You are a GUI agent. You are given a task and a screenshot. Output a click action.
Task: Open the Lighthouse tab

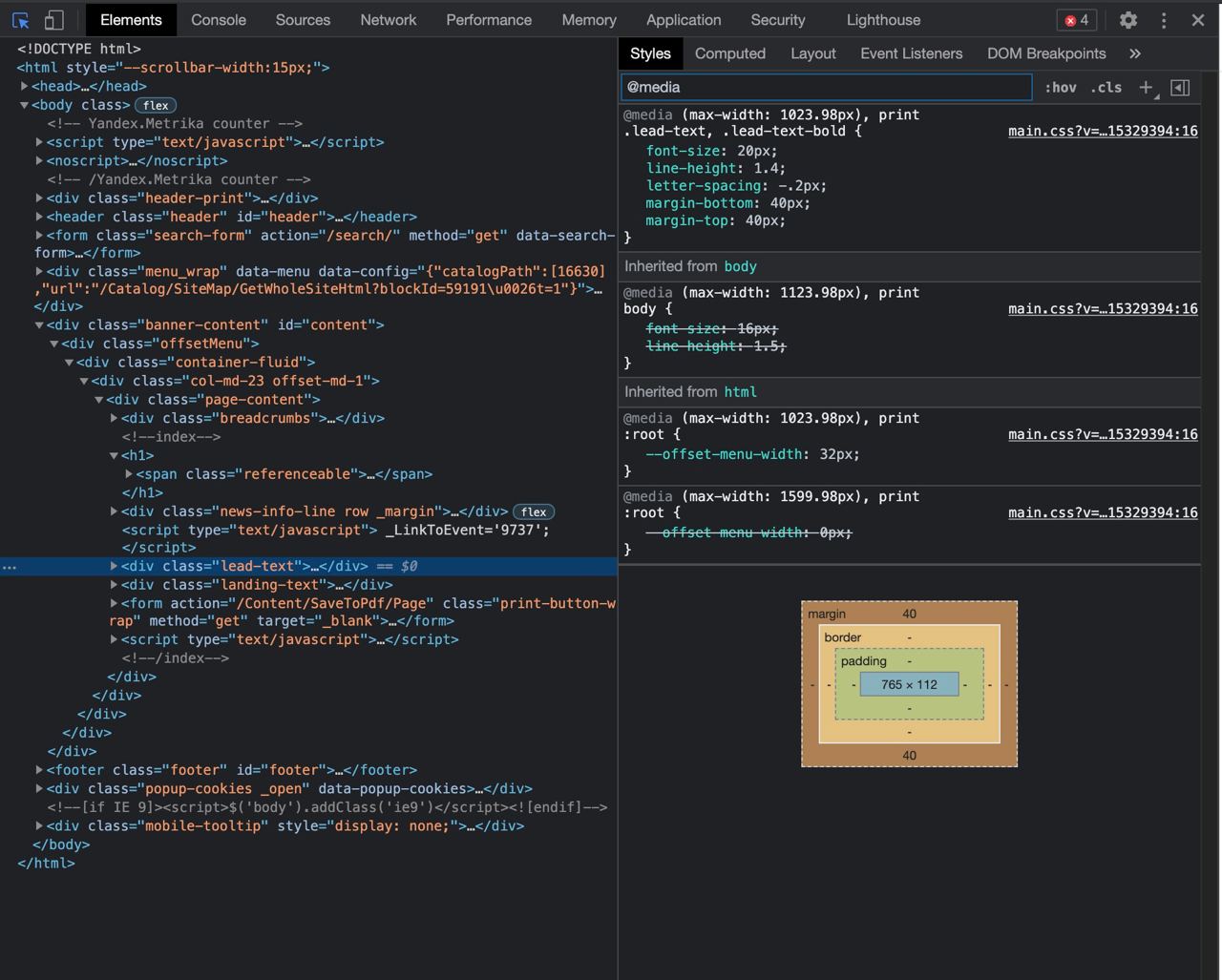pos(884,20)
